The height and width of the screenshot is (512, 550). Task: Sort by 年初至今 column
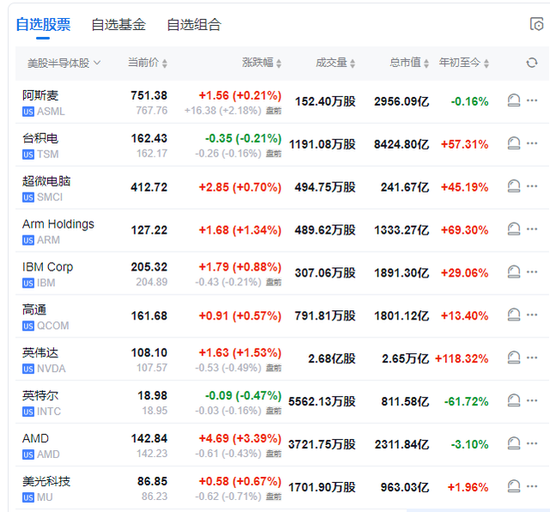[x=464, y=63]
